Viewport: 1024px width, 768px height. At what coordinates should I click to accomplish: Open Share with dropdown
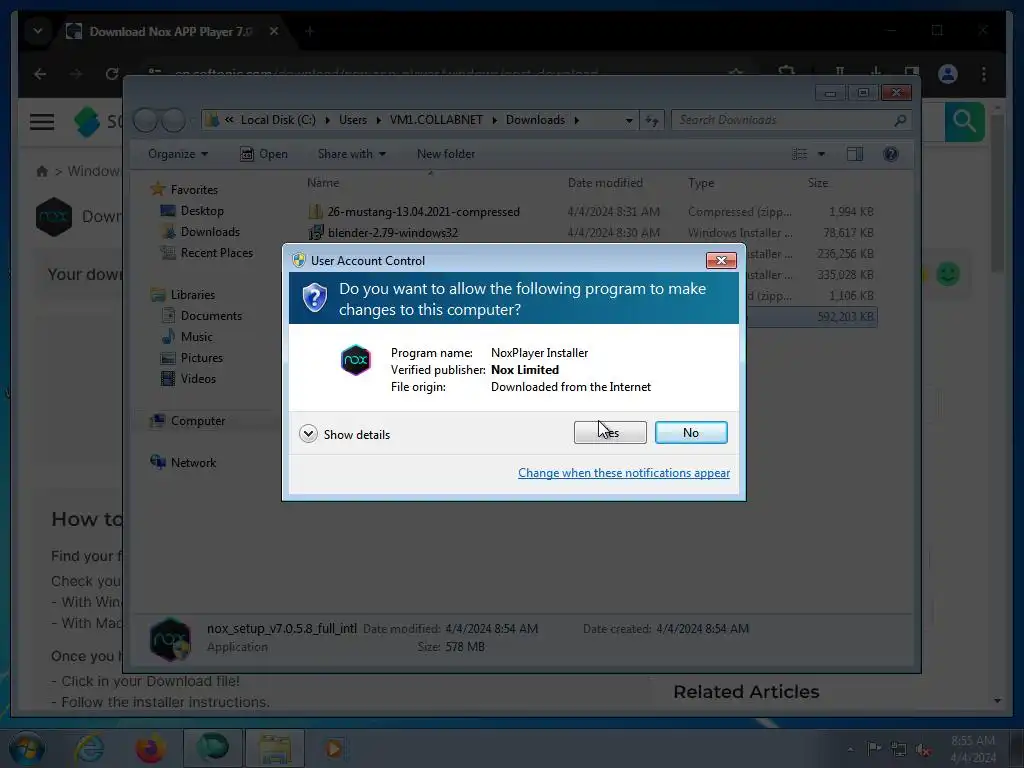(x=351, y=154)
